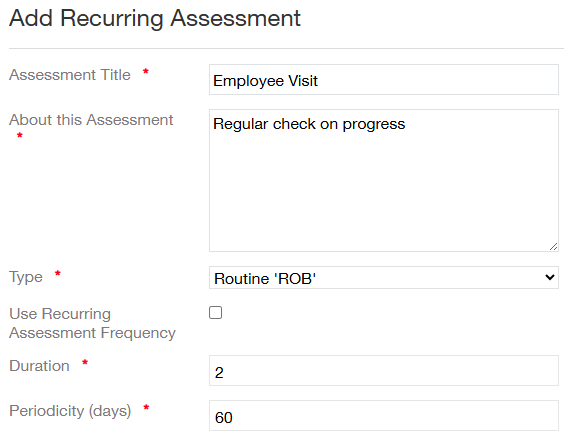Click the Duration field with value 2
This screenshot has width=564, height=434.
(x=383, y=371)
